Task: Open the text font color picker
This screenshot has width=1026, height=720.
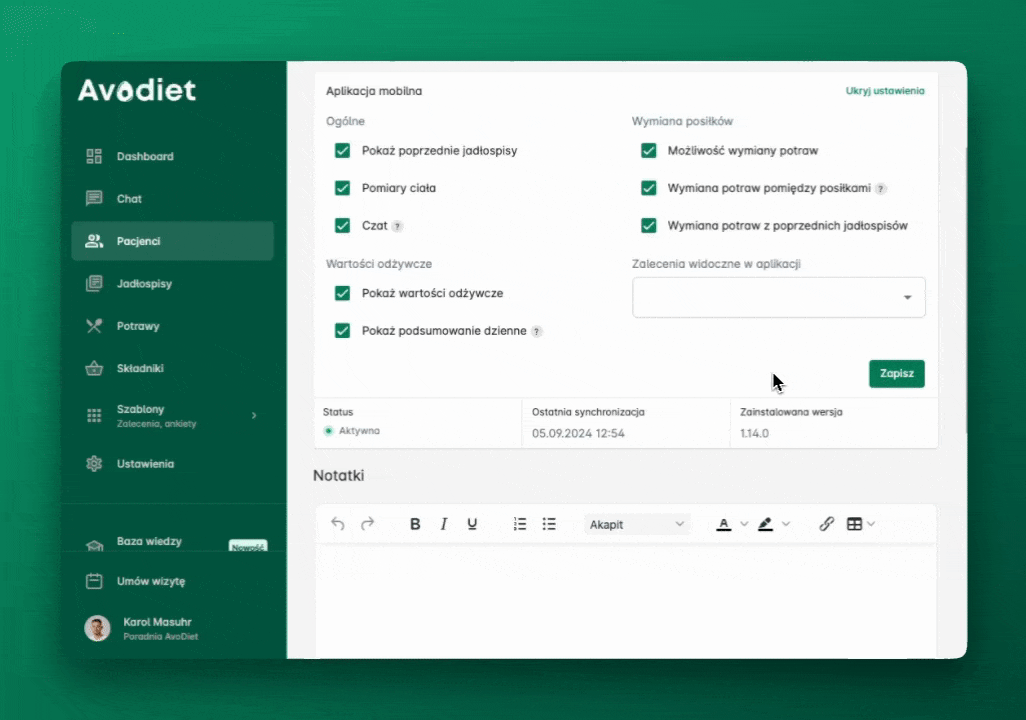Action: 725,524
